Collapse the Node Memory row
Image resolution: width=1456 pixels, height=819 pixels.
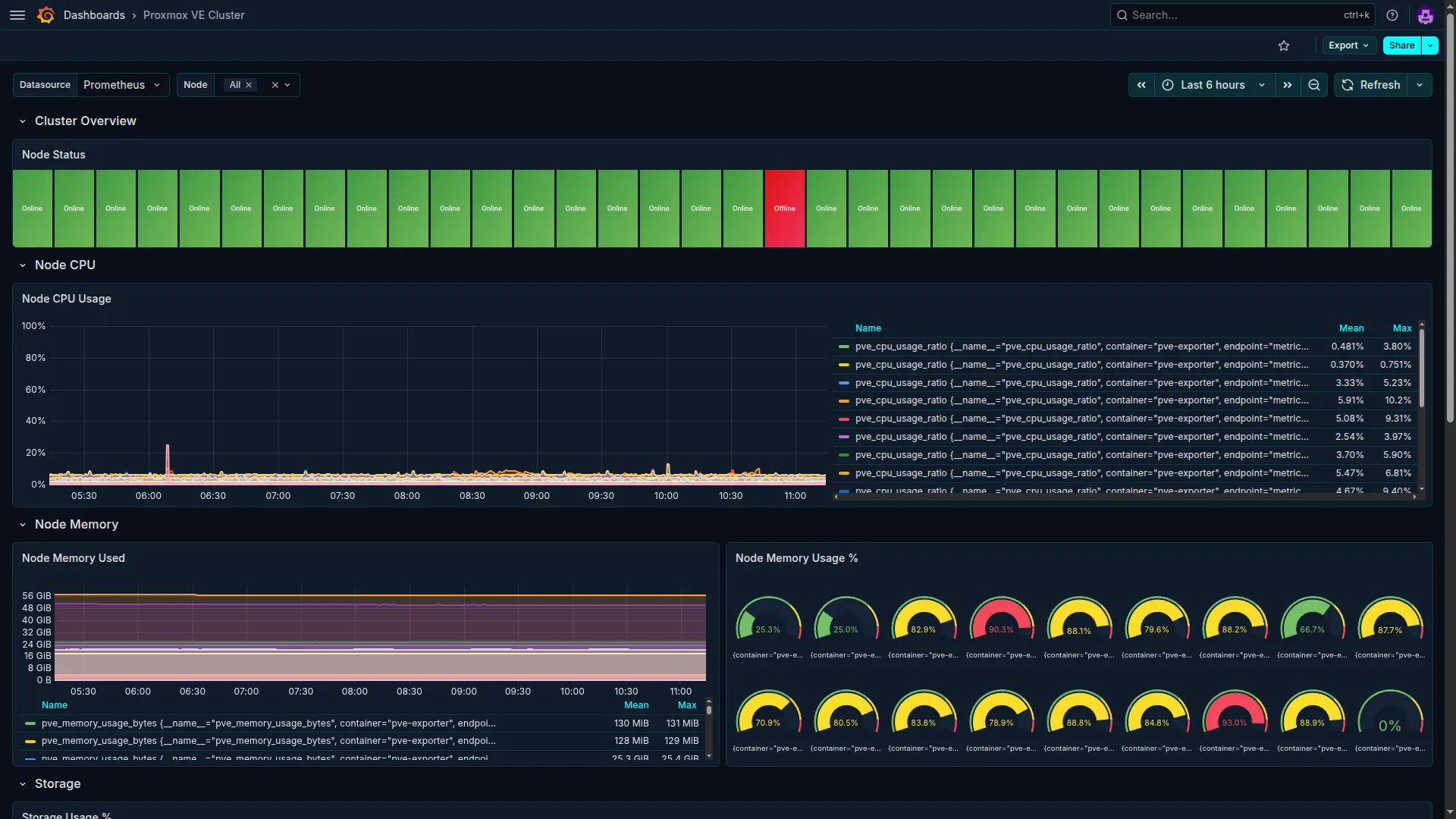(23, 525)
